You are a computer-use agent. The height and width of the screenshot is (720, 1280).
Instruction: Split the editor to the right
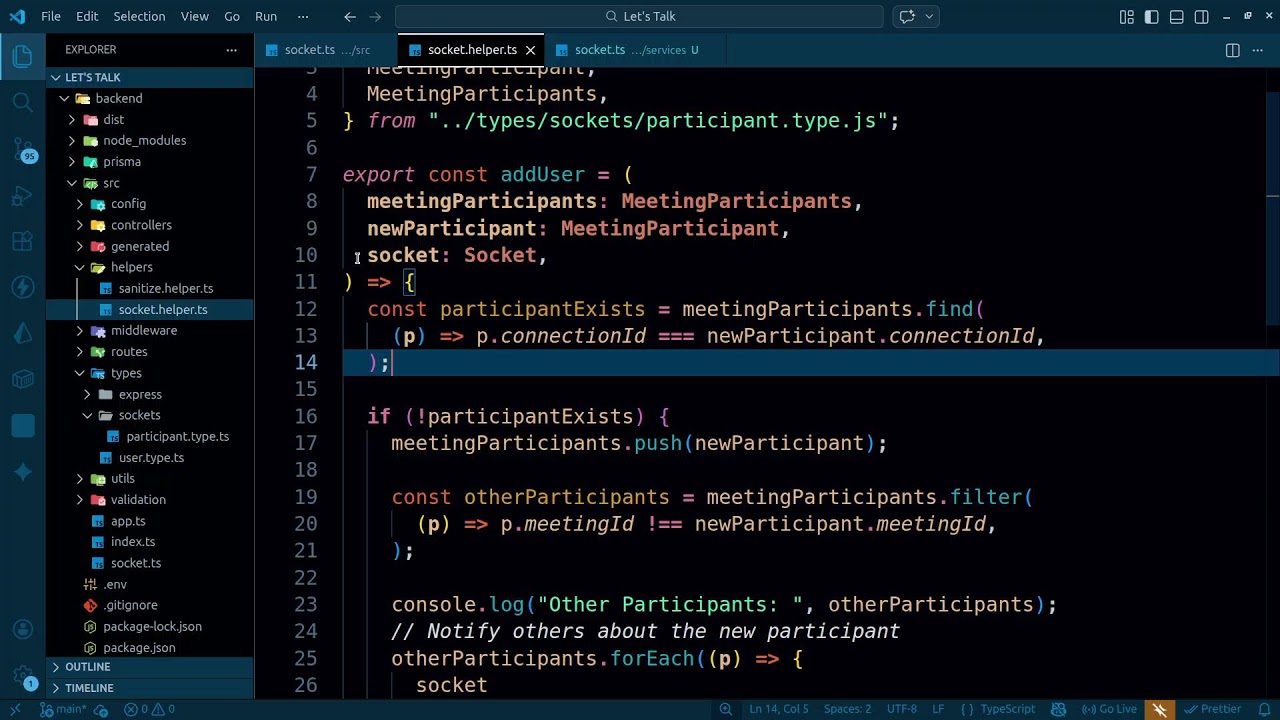coord(1233,50)
